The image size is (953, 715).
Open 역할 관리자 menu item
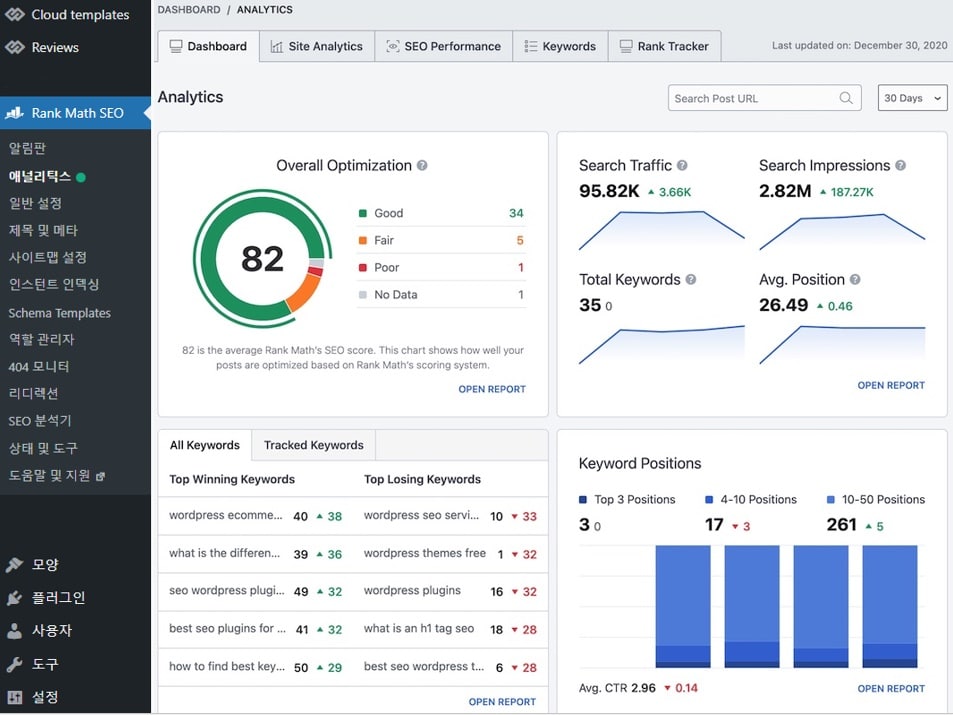[41, 339]
